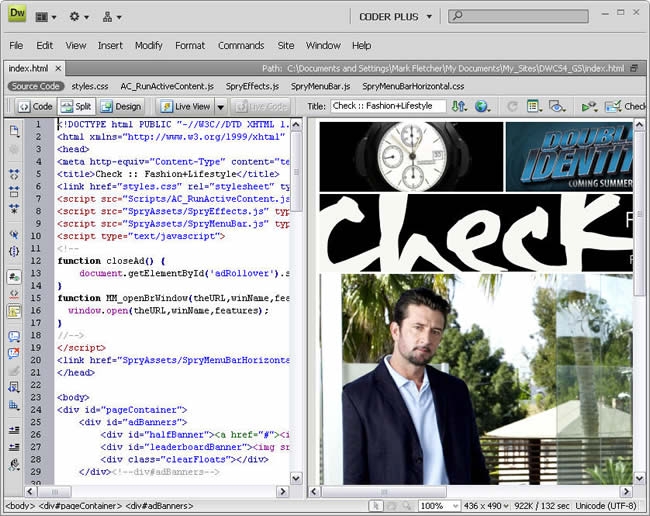650x516 pixels.
Task: Click into the Title text field
Action: [x=388, y=106]
